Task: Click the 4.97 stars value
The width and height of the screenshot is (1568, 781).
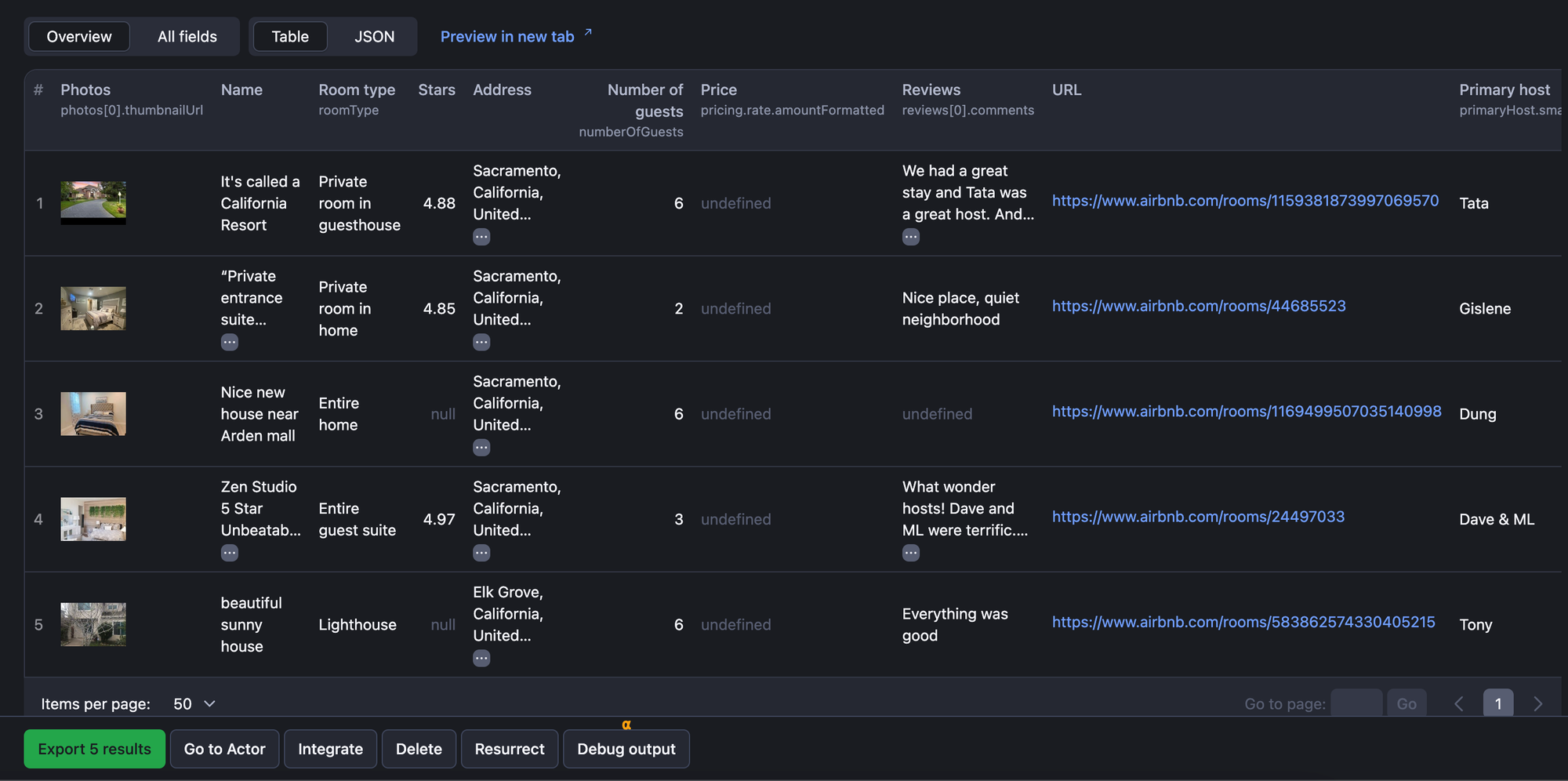Action: point(439,519)
